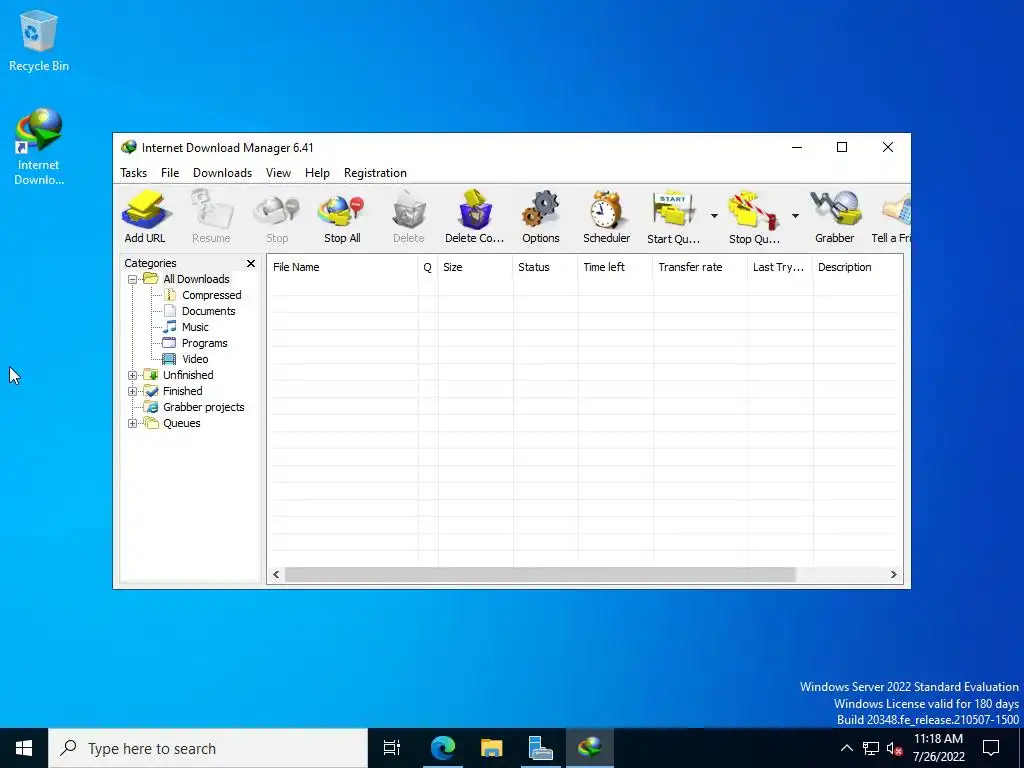Sort by Description column header
This screenshot has width=1024, height=768.
[858, 267]
